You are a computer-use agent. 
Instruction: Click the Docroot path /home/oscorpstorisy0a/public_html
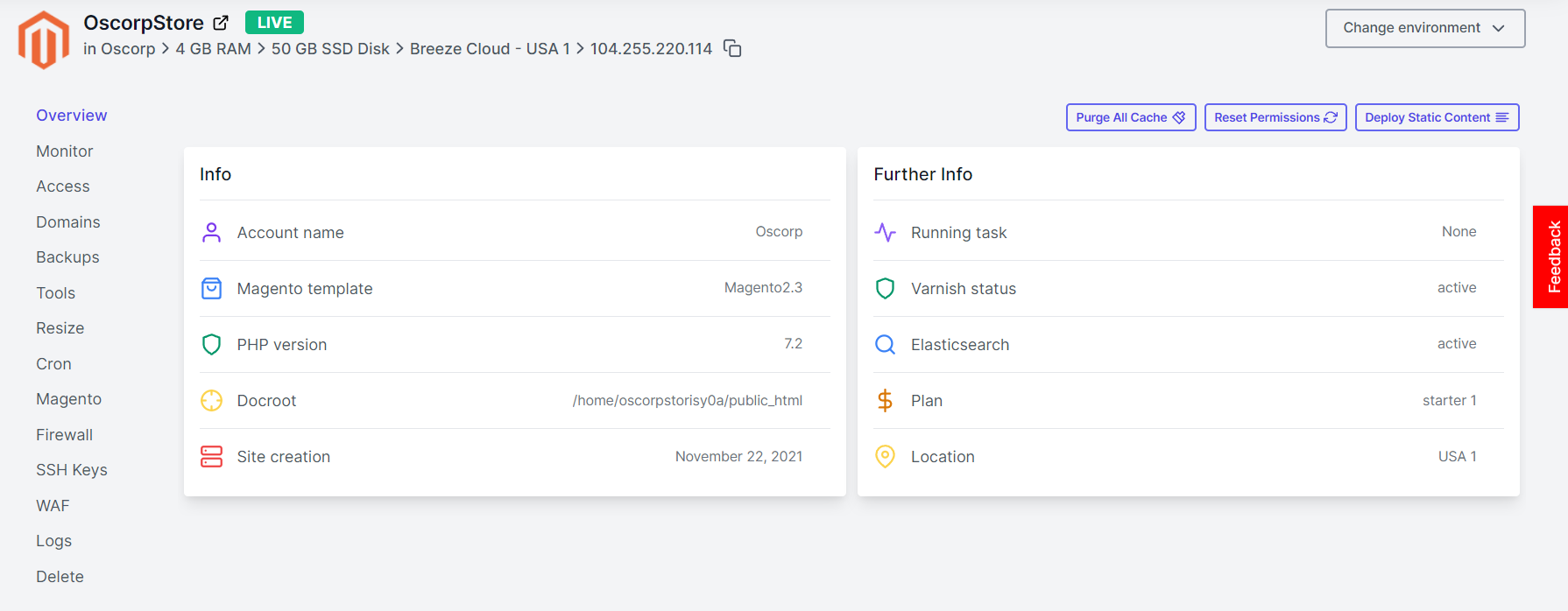tap(688, 400)
